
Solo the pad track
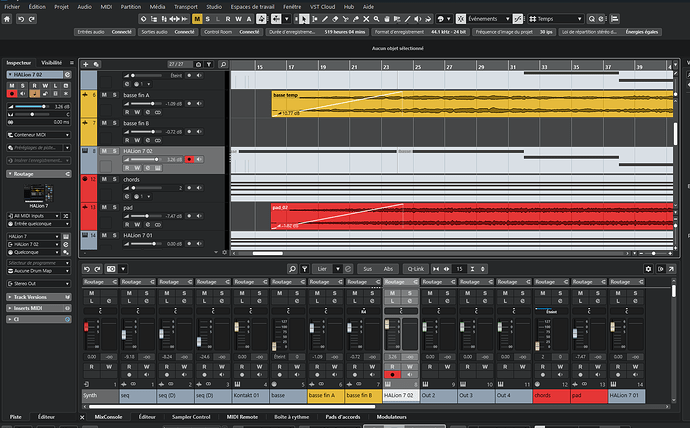point(114,207)
